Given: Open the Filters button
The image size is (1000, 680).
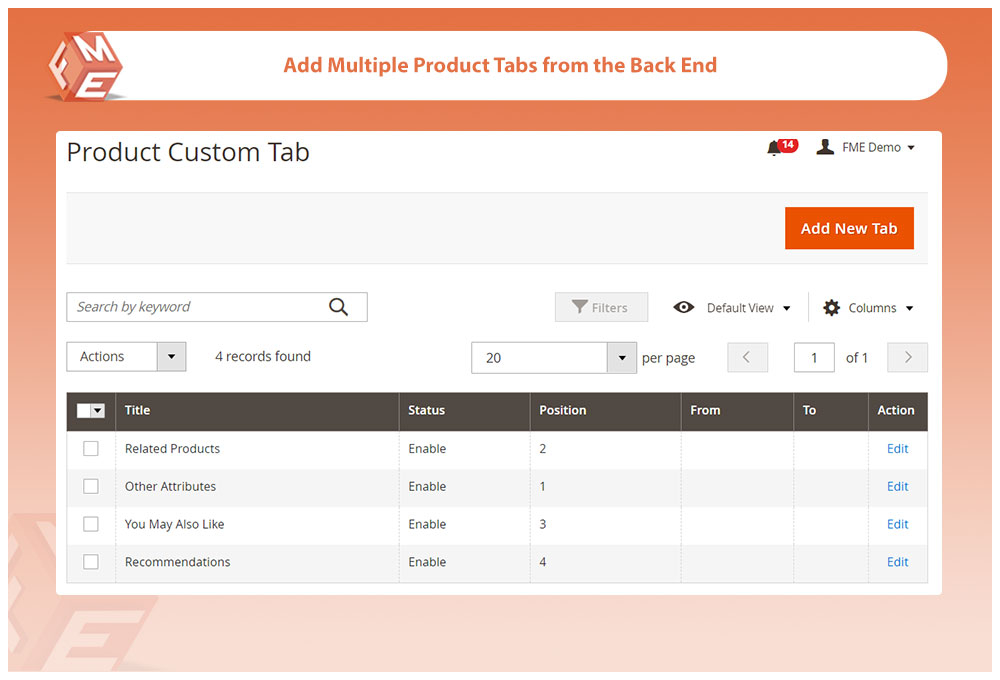Looking at the screenshot, I should pyautogui.click(x=601, y=308).
